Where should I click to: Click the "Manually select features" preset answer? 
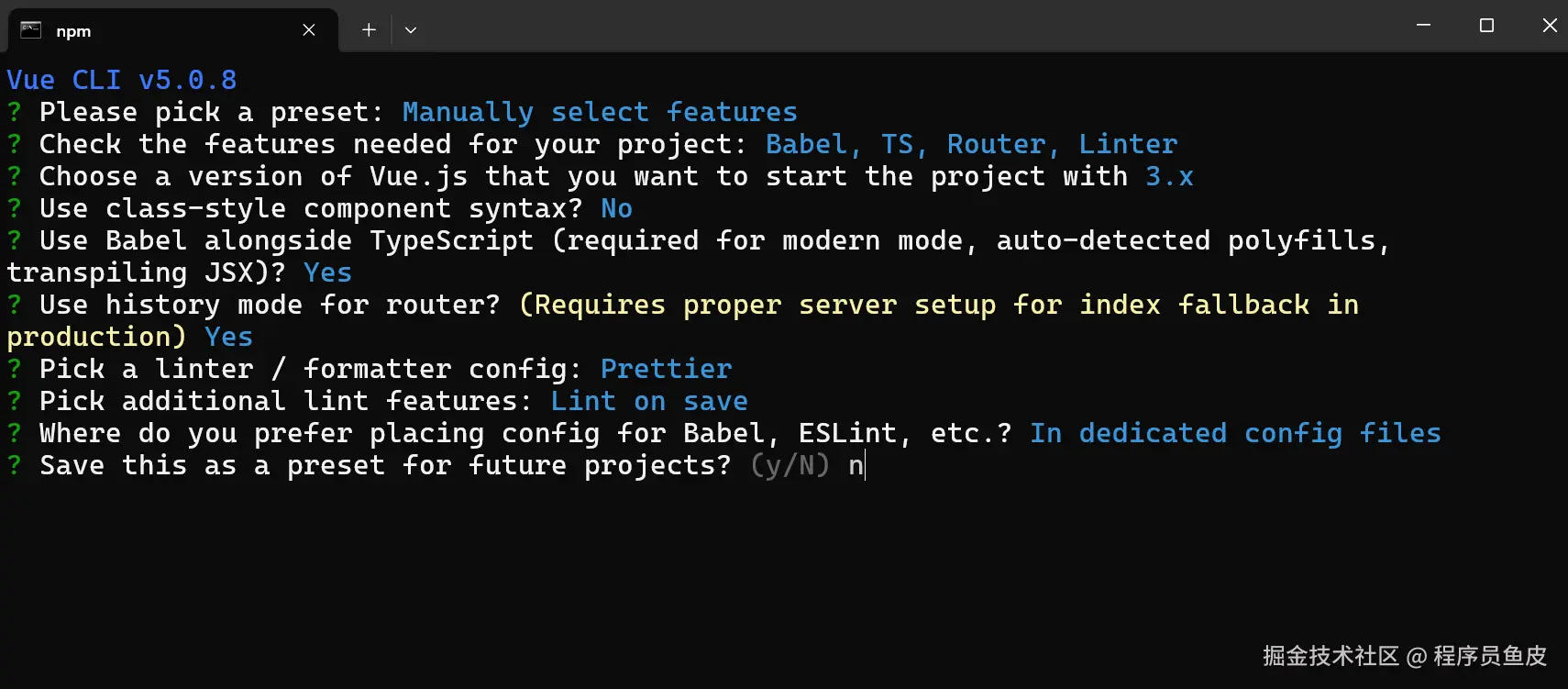click(x=600, y=112)
